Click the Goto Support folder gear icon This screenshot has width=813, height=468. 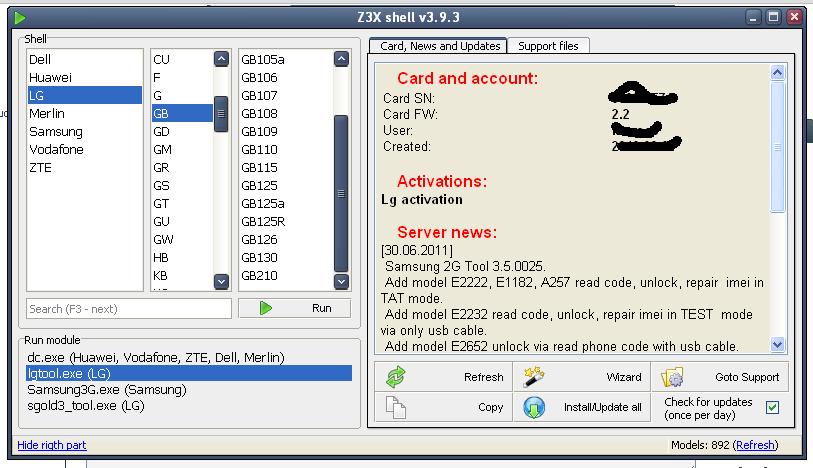click(672, 377)
